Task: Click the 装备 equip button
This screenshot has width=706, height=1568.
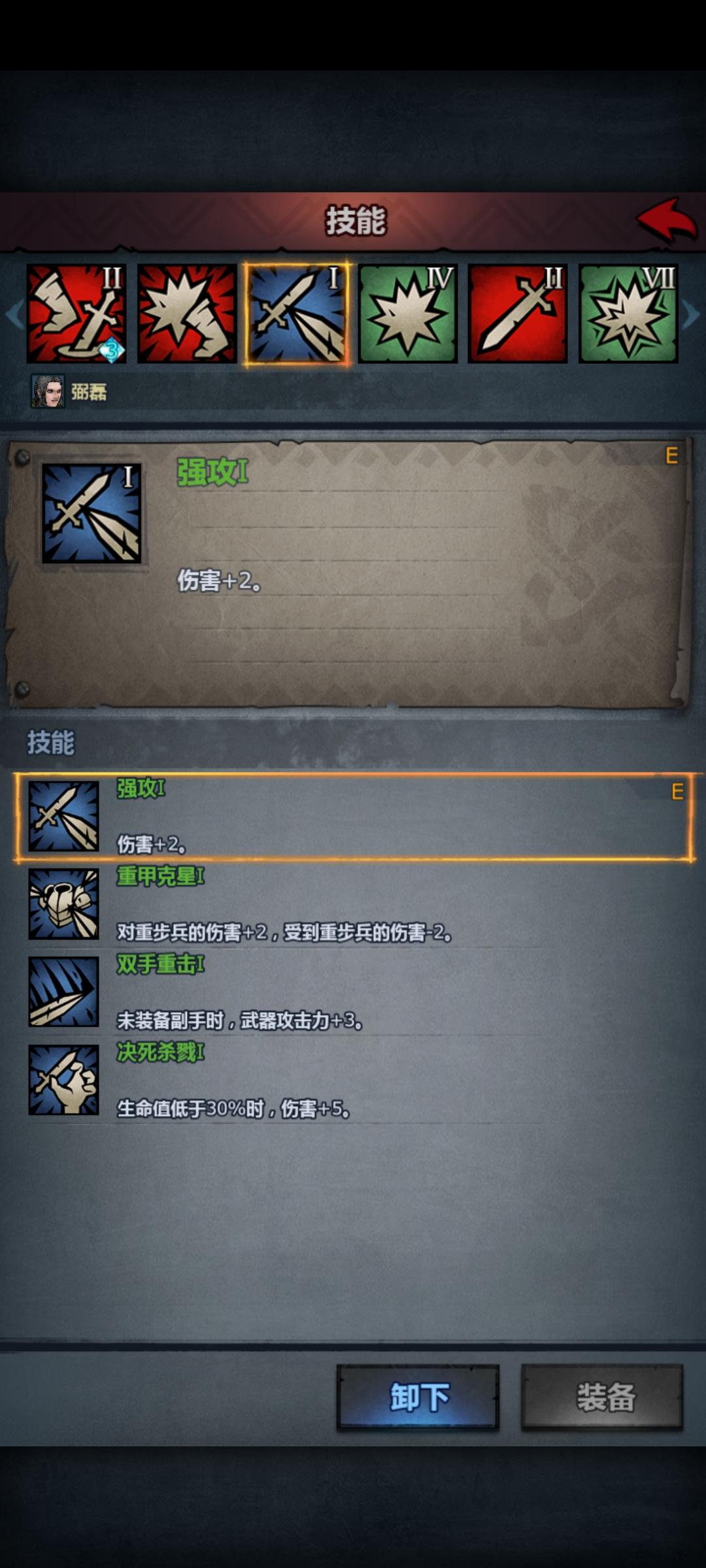Action: click(602, 1397)
